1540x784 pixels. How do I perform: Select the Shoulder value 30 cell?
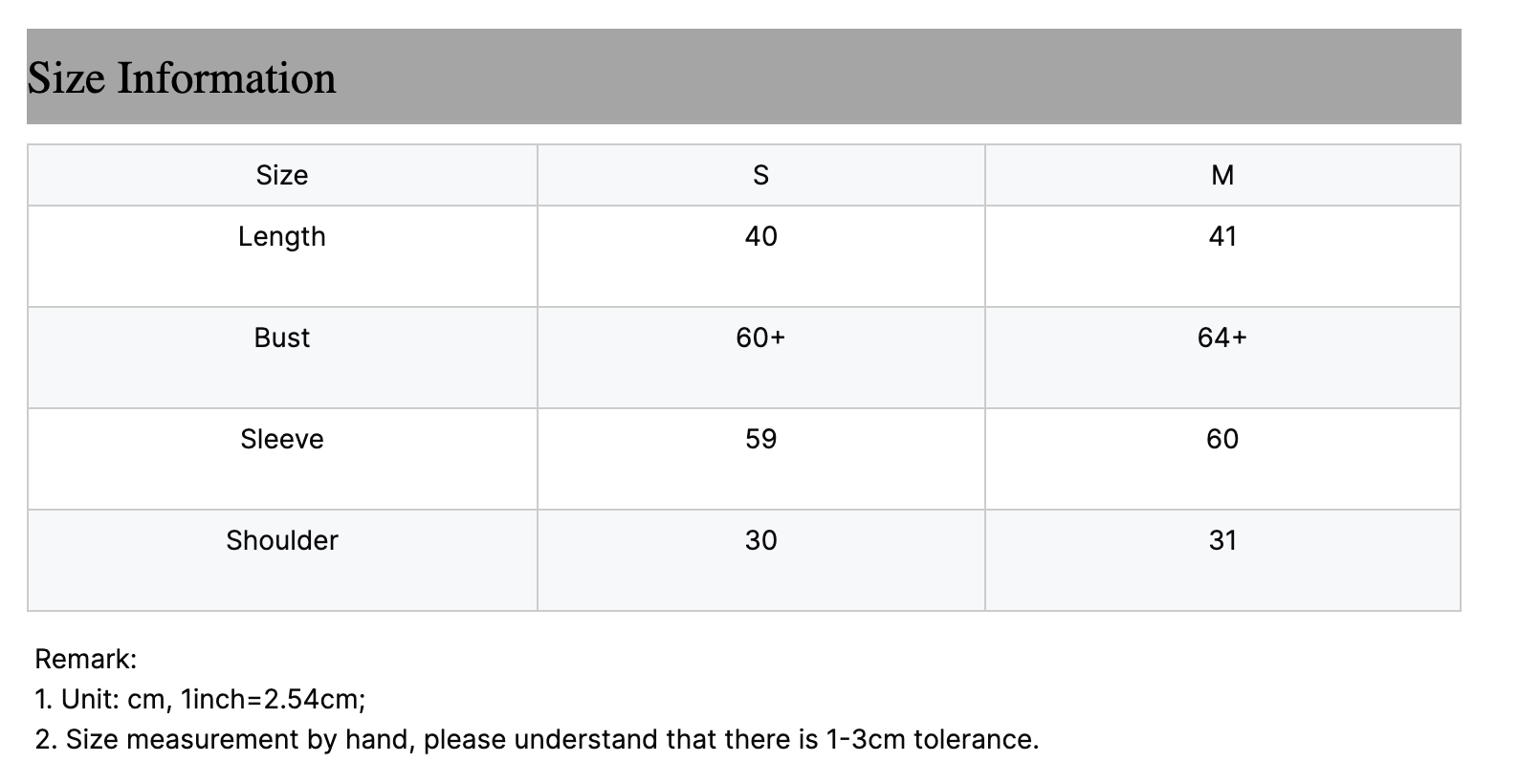point(760,540)
